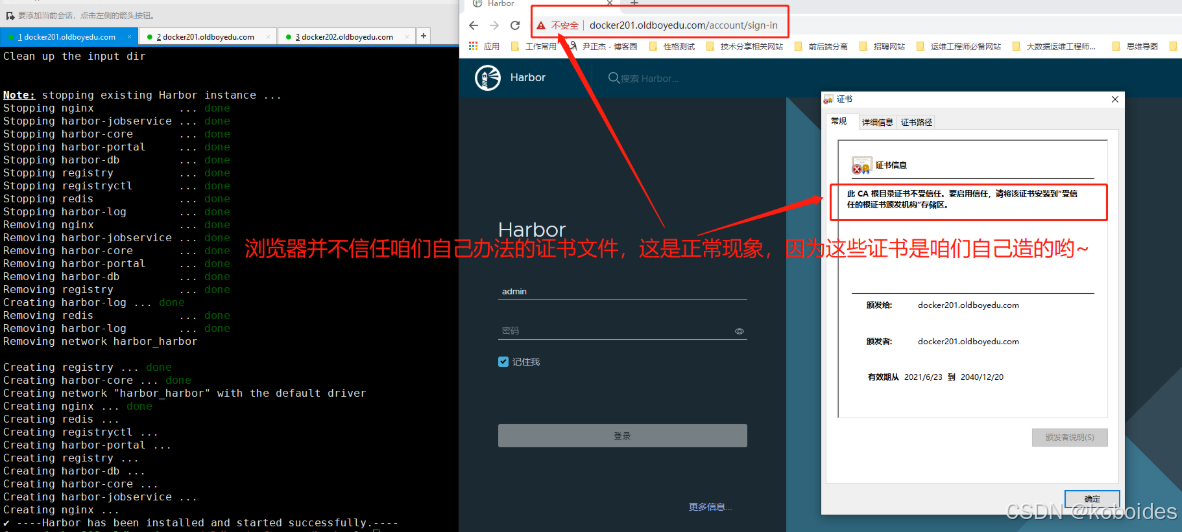Click the 颁发者 issuer domain value

[x=968, y=341]
